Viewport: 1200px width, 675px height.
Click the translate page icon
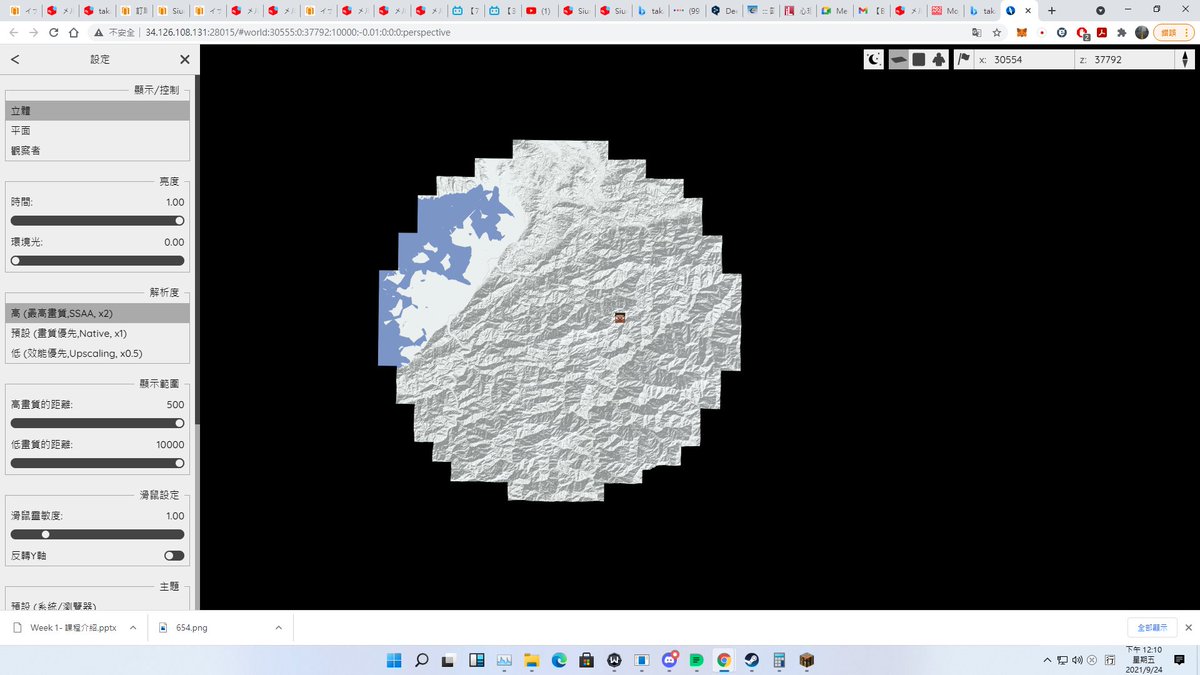point(976,32)
